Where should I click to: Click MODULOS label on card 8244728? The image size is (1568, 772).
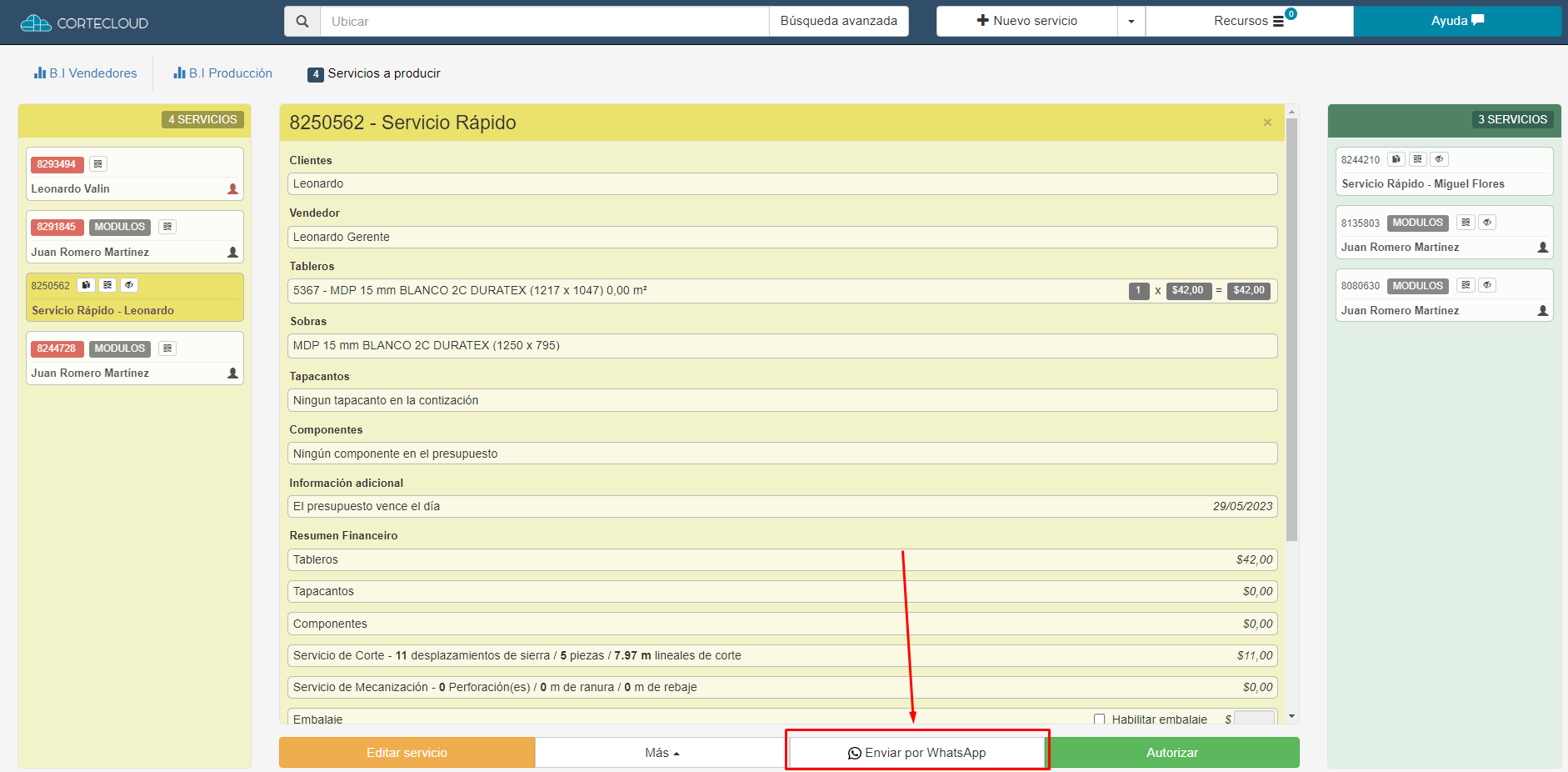[x=120, y=348]
